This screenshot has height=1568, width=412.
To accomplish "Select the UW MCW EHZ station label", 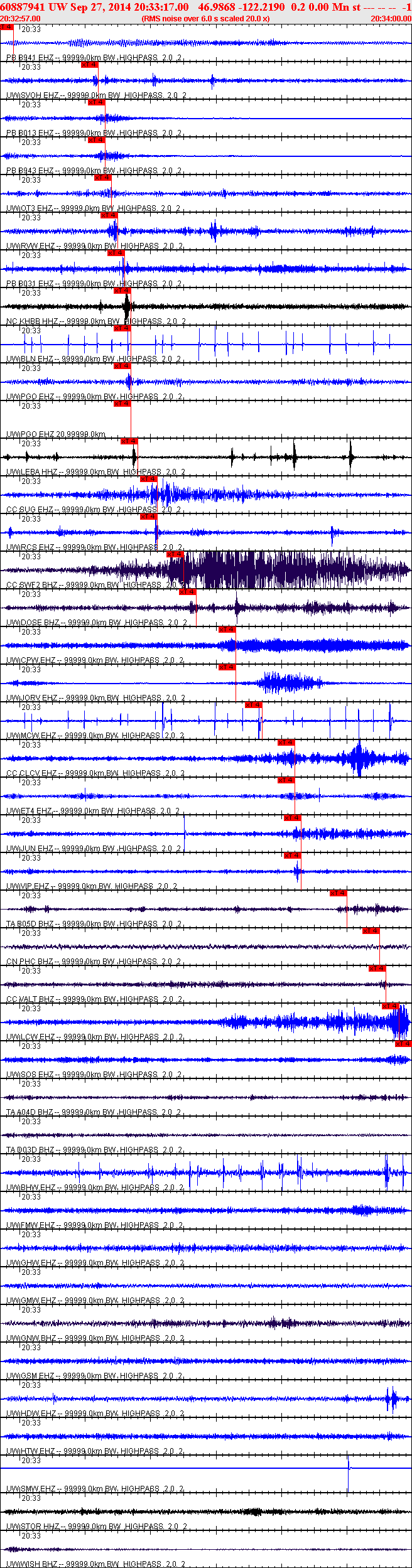I will coord(95,736).
